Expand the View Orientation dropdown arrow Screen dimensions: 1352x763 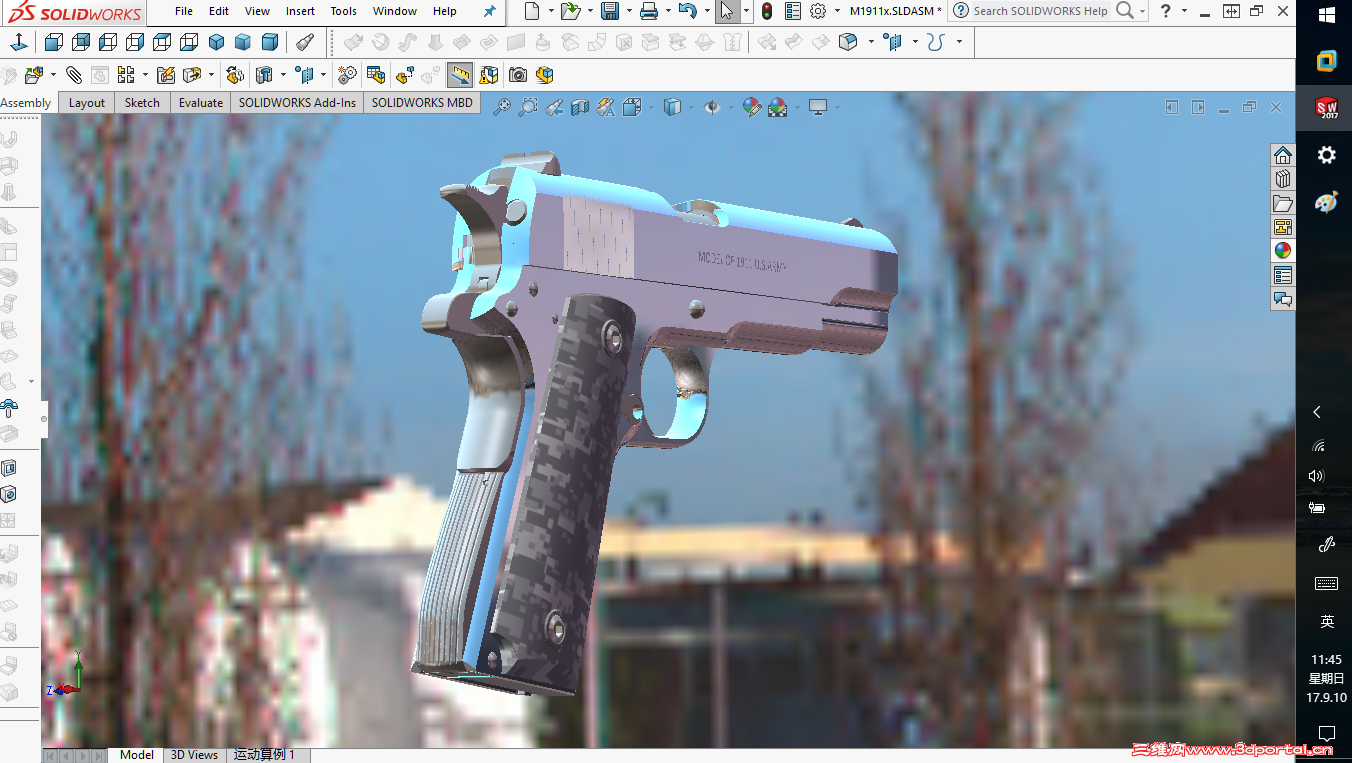tap(651, 107)
